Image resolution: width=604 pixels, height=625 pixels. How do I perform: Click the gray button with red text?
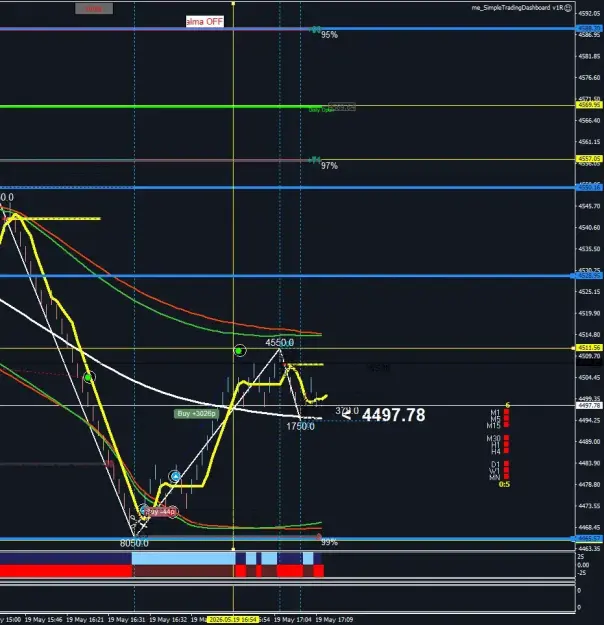pos(94,8)
